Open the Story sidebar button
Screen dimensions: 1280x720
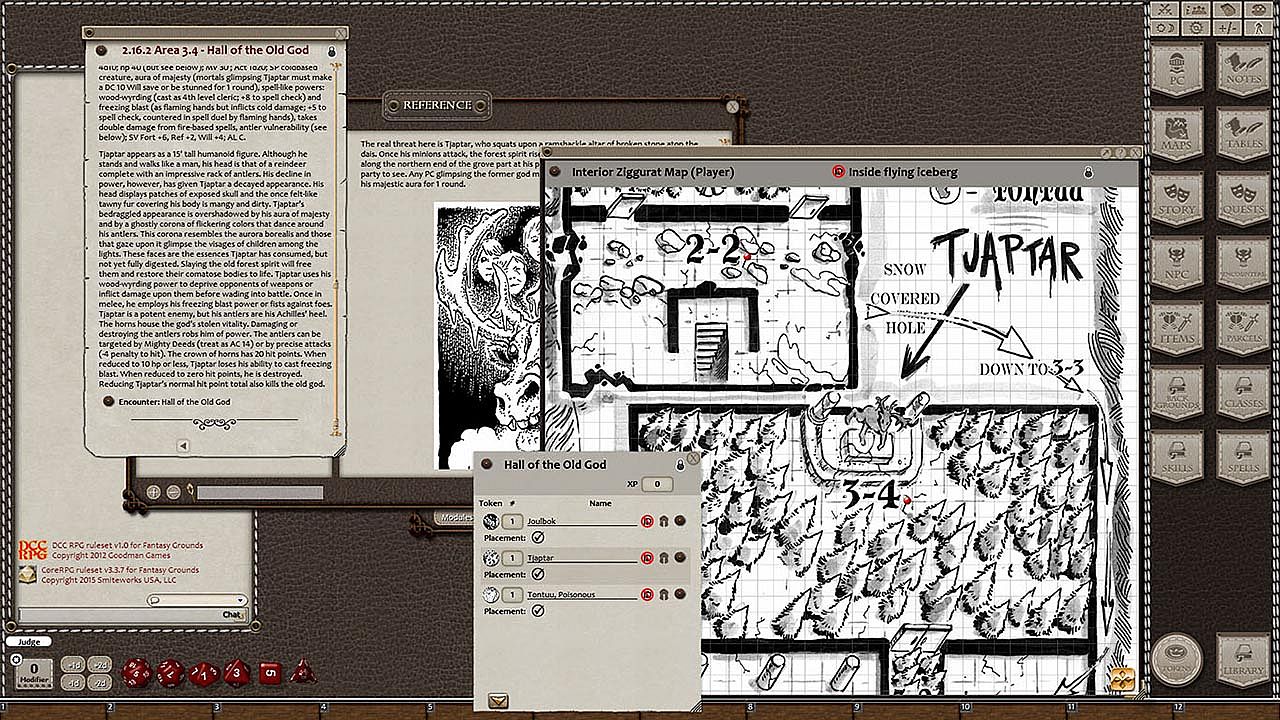coord(1176,199)
